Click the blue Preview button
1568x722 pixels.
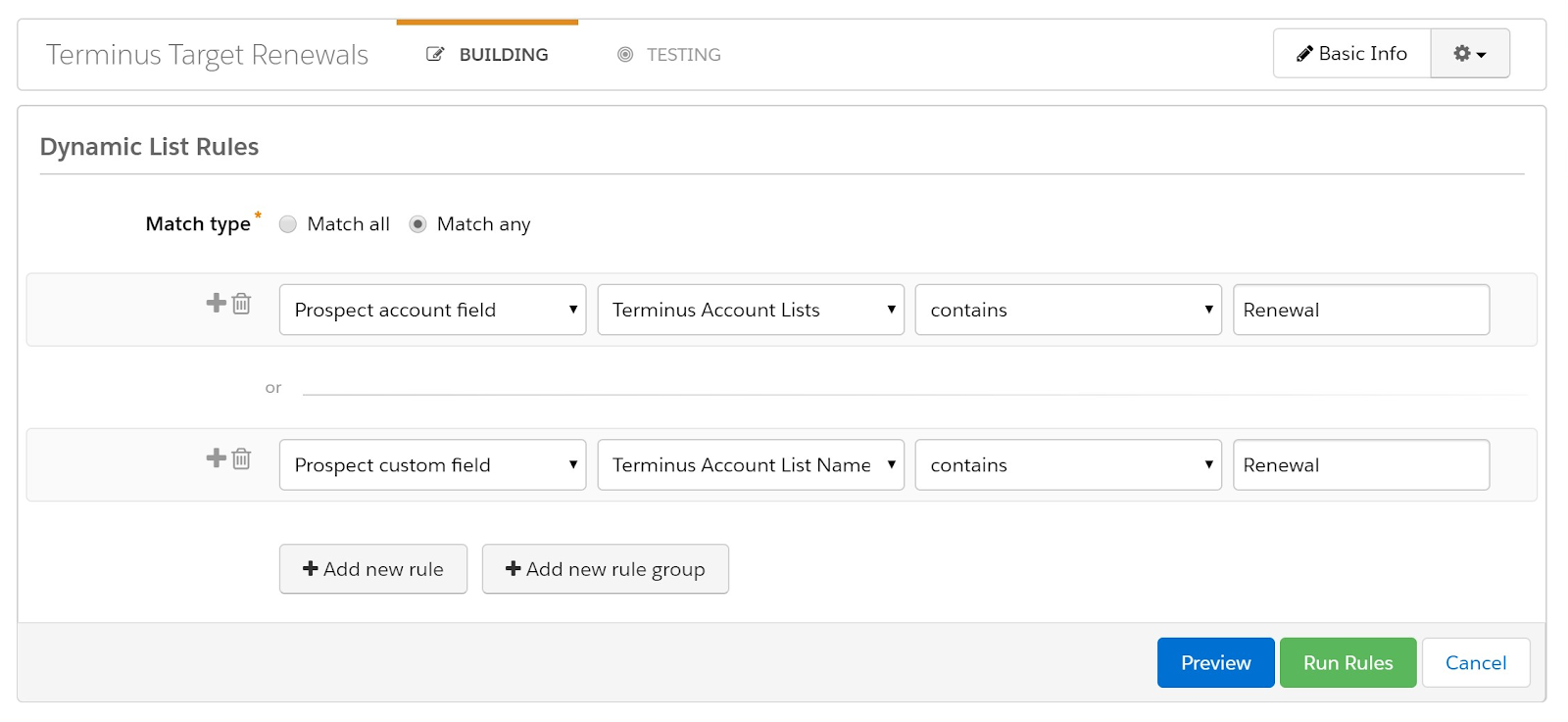tap(1215, 663)
